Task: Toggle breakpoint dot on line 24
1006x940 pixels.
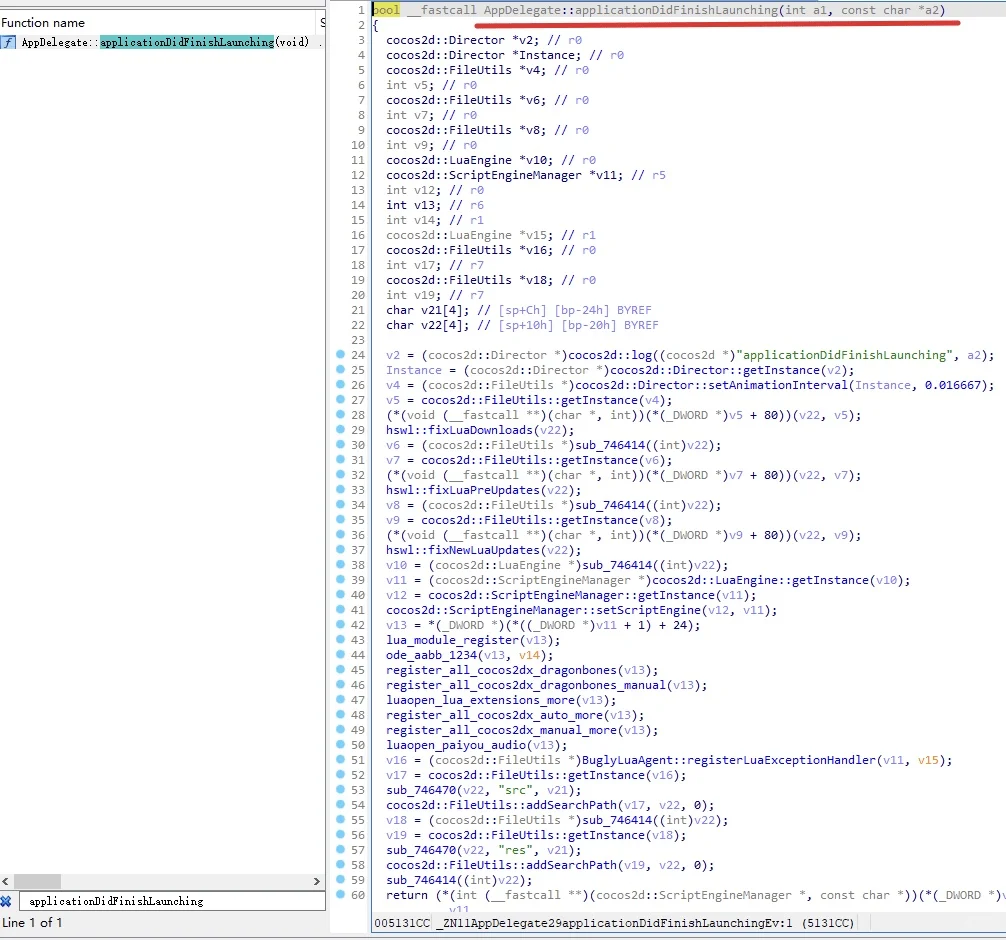Action: pos(340,355)
